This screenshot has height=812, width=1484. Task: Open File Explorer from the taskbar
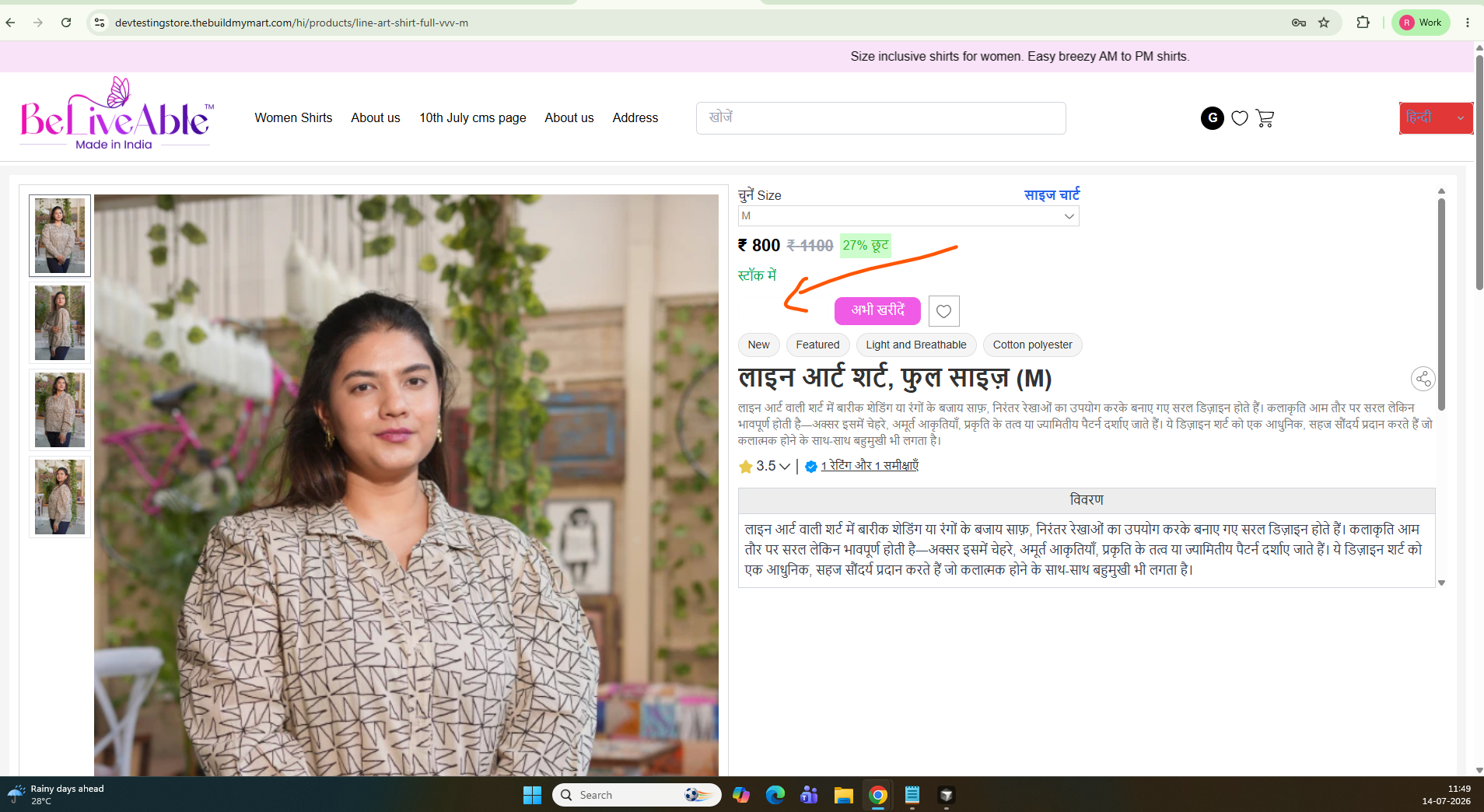pyautogui.click(x=844, y=795)
